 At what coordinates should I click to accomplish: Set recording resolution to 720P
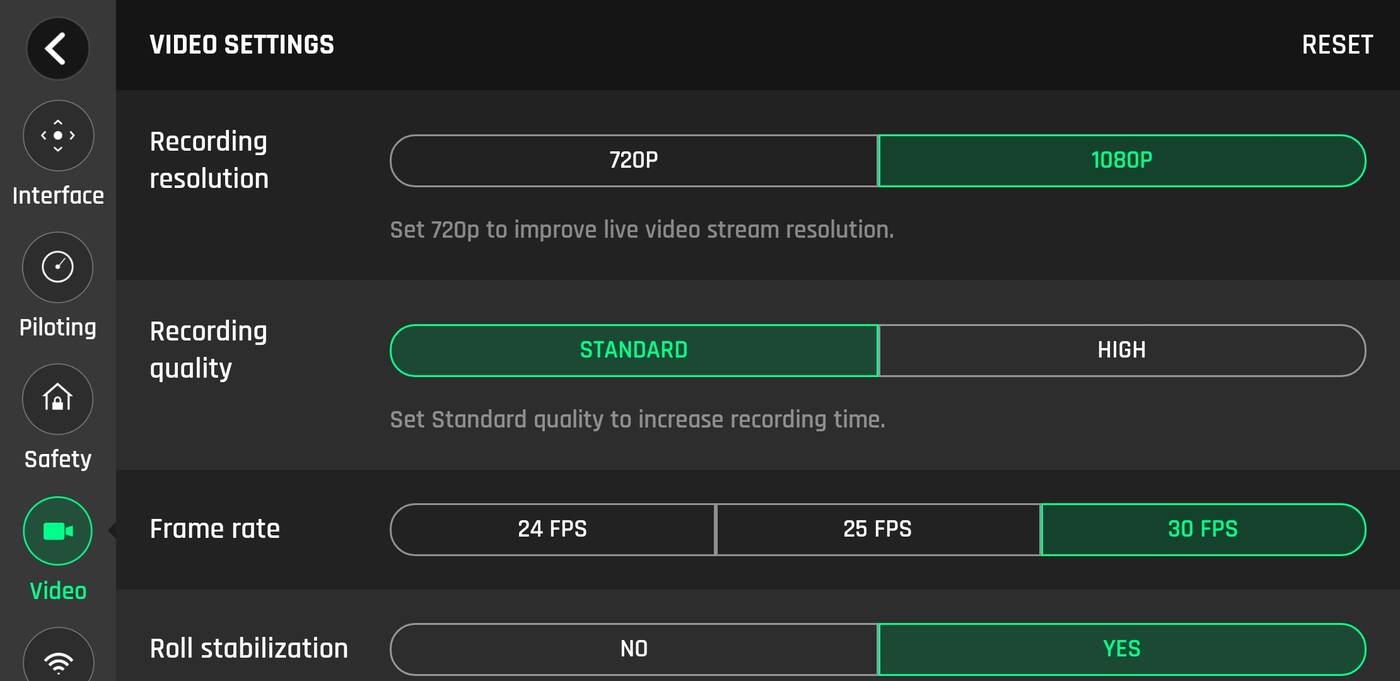[634, 160]
